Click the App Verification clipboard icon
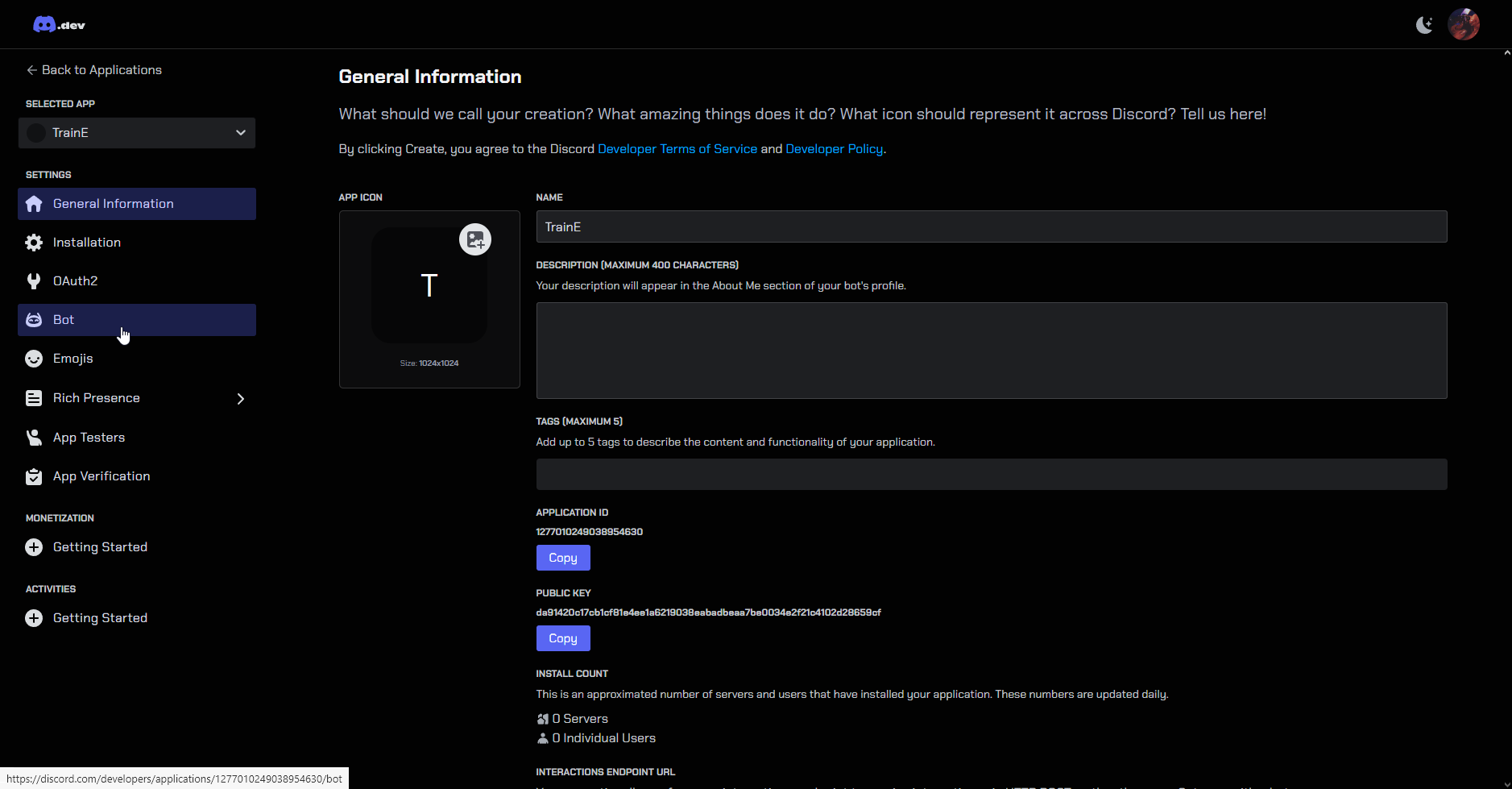 (x=34, y=476)
